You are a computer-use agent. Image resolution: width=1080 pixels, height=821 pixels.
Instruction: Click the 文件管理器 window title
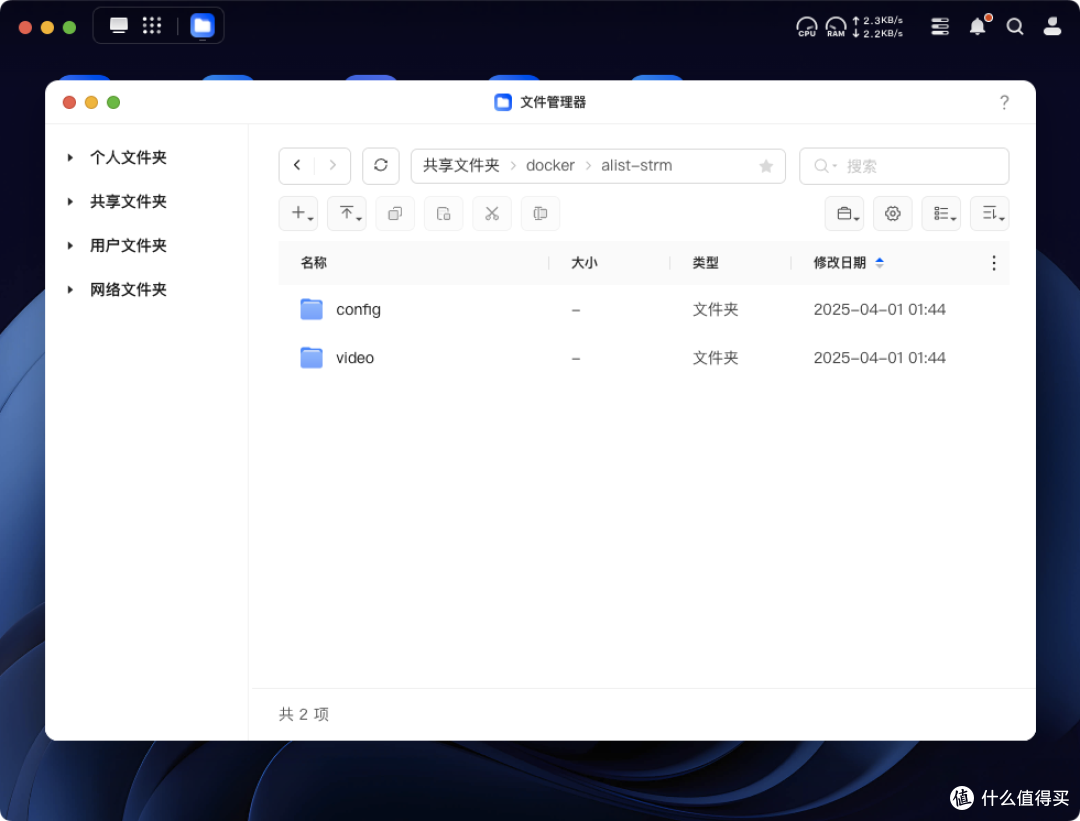tap(552, 103)
